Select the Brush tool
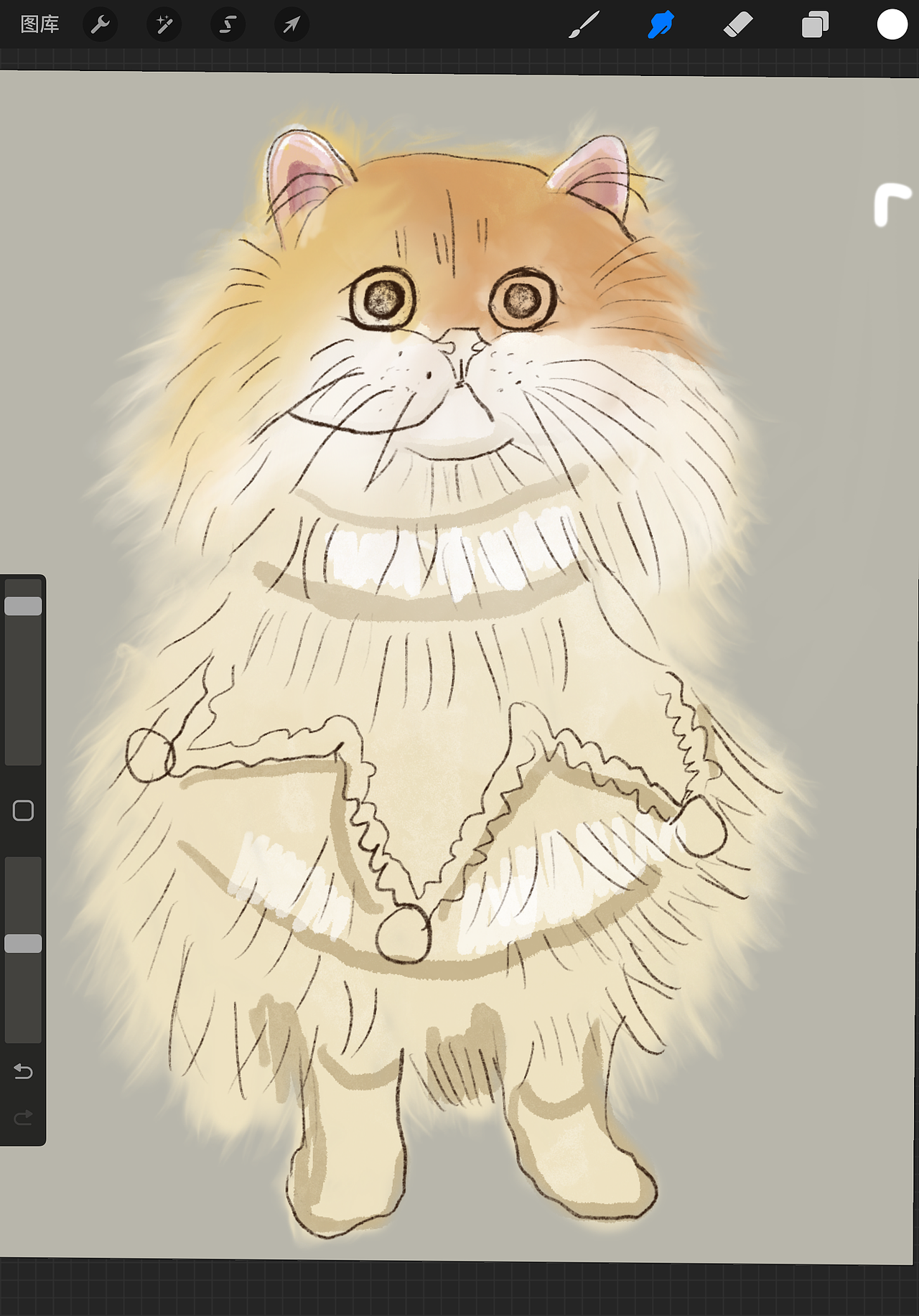Image resolution: width=919 pixels, height=1316 pixels. [584, 25]
